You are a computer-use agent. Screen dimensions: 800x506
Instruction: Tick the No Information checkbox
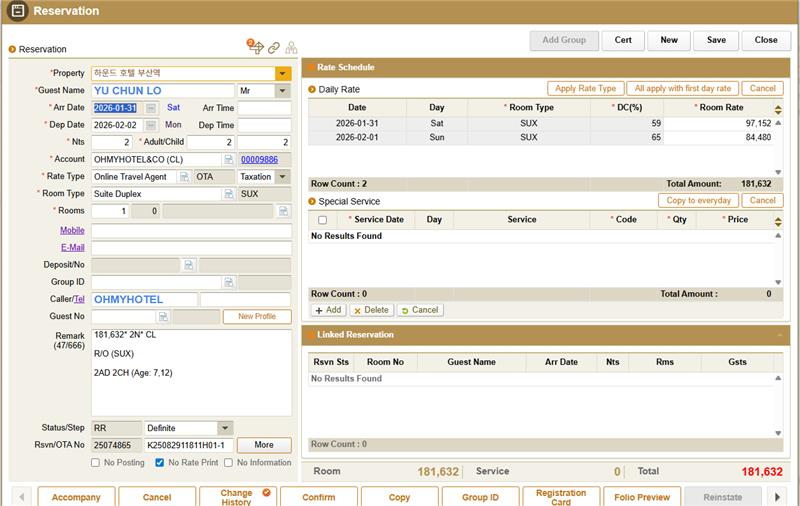pyautogui.click(x=228, y=463)
